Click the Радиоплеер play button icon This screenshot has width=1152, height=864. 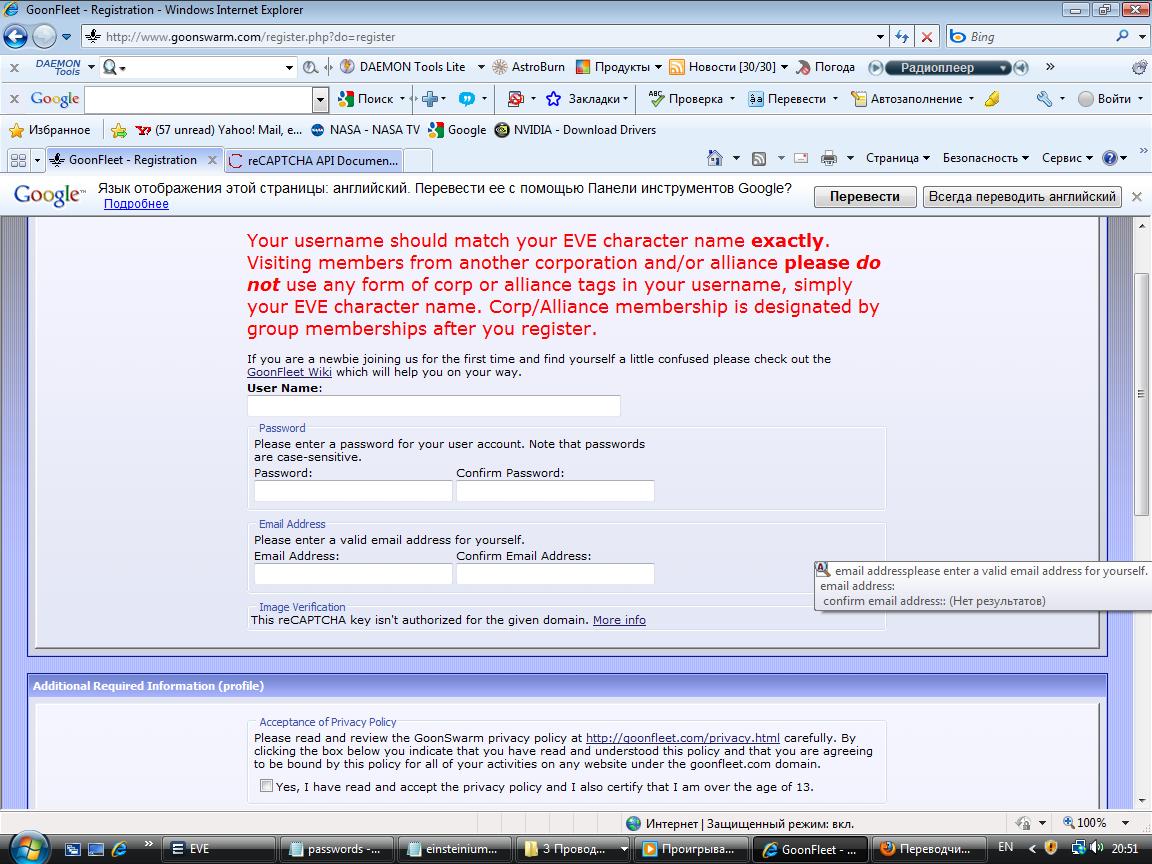point(875,68)
